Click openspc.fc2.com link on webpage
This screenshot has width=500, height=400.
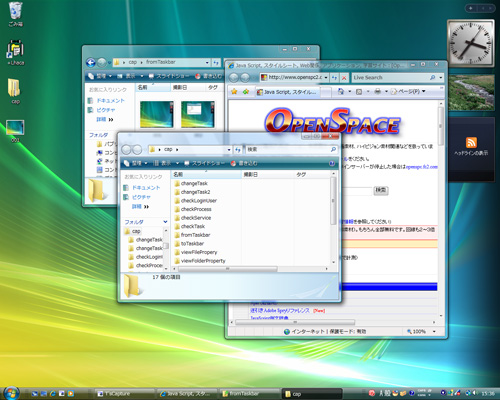click(422, 166)
